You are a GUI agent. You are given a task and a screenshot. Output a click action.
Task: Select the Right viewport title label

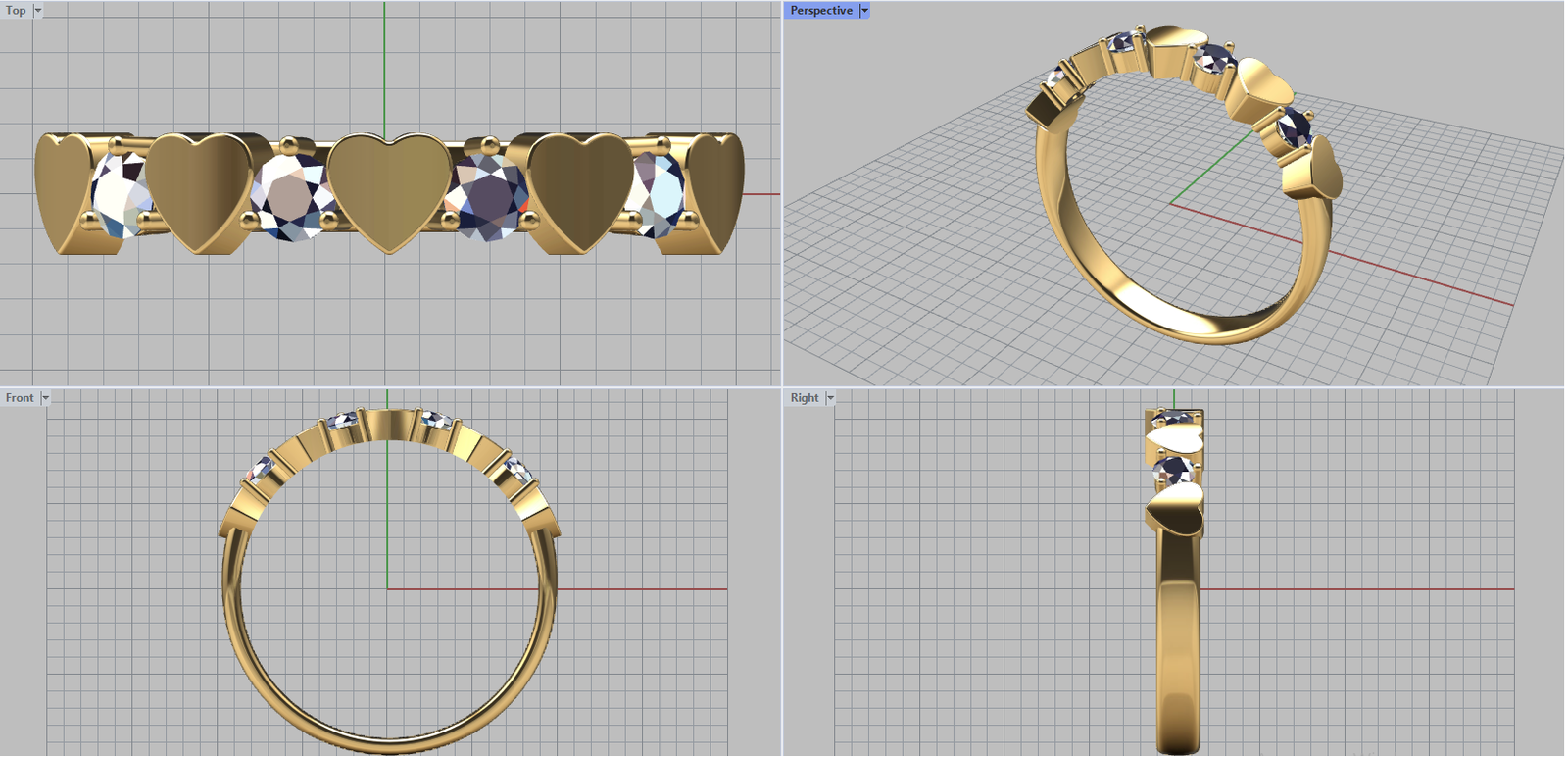coord(805,398)
